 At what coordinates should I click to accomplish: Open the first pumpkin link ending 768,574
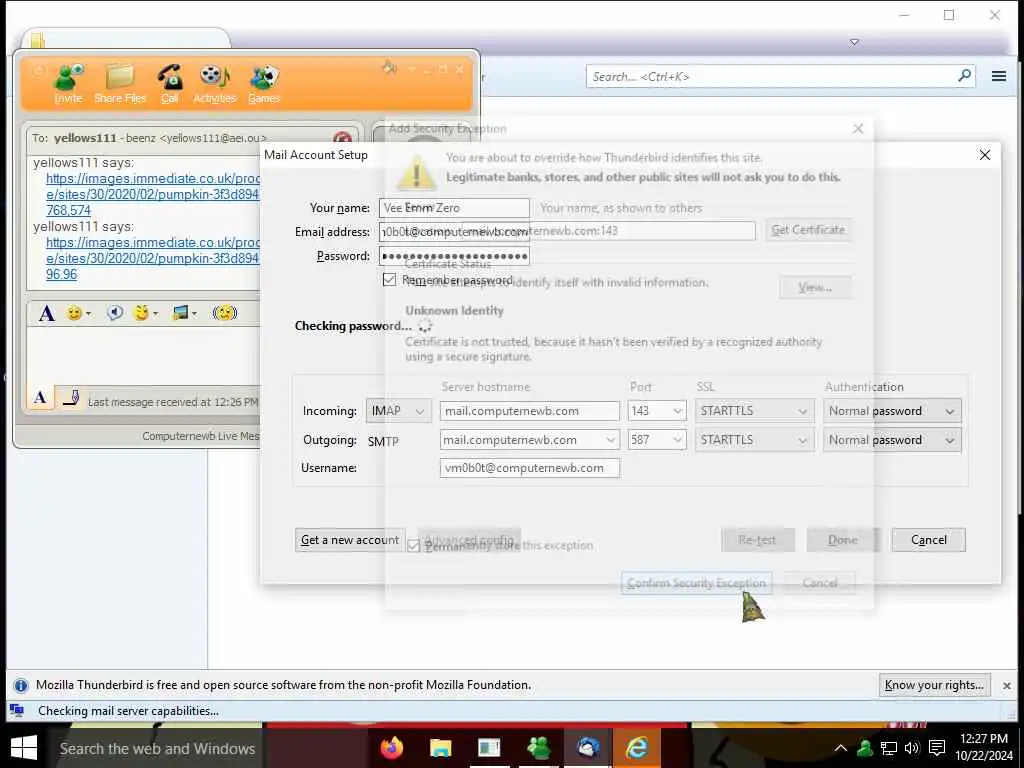click(153, 194)
